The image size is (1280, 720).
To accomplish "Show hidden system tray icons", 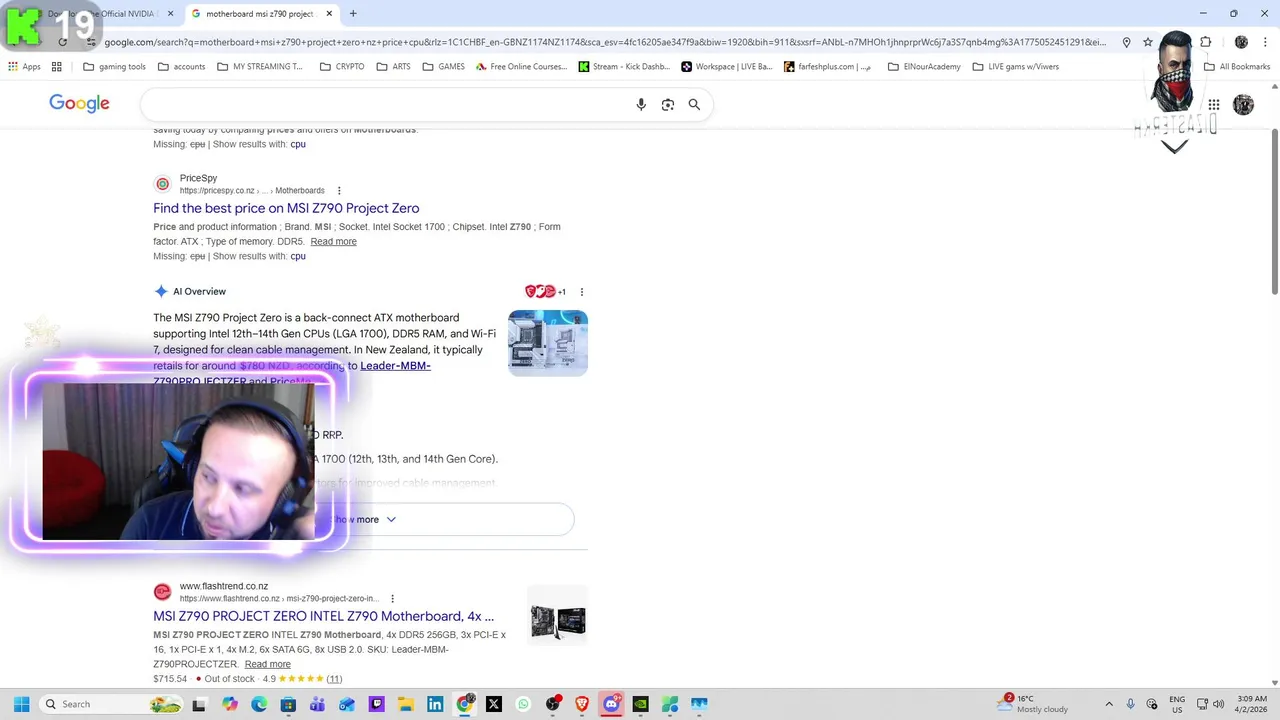I will coord(1108,704).
